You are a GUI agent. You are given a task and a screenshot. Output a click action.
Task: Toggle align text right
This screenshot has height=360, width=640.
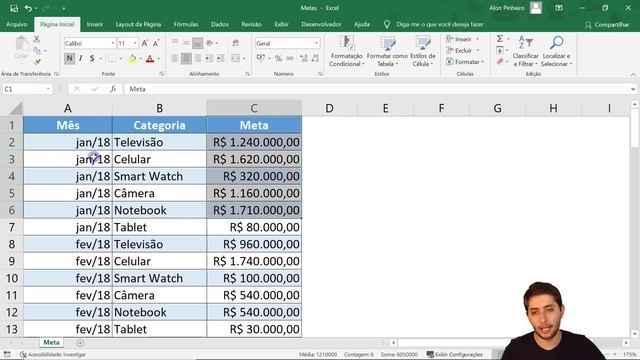197,58
